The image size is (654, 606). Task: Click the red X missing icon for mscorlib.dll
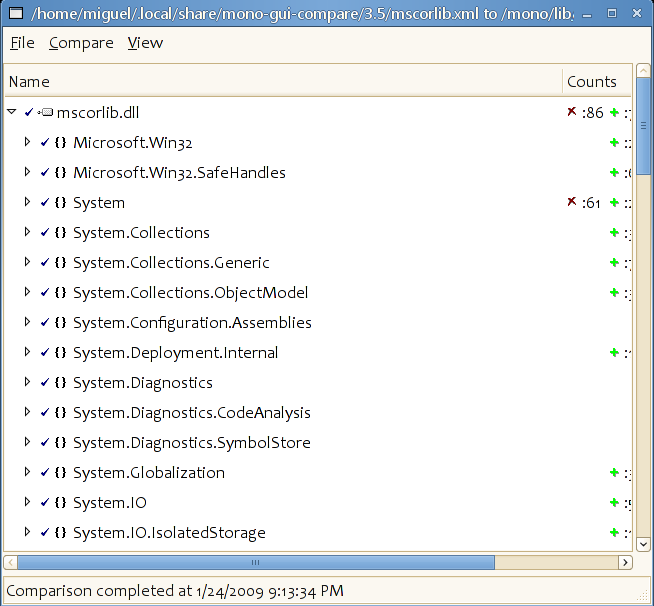coord(571,112)
